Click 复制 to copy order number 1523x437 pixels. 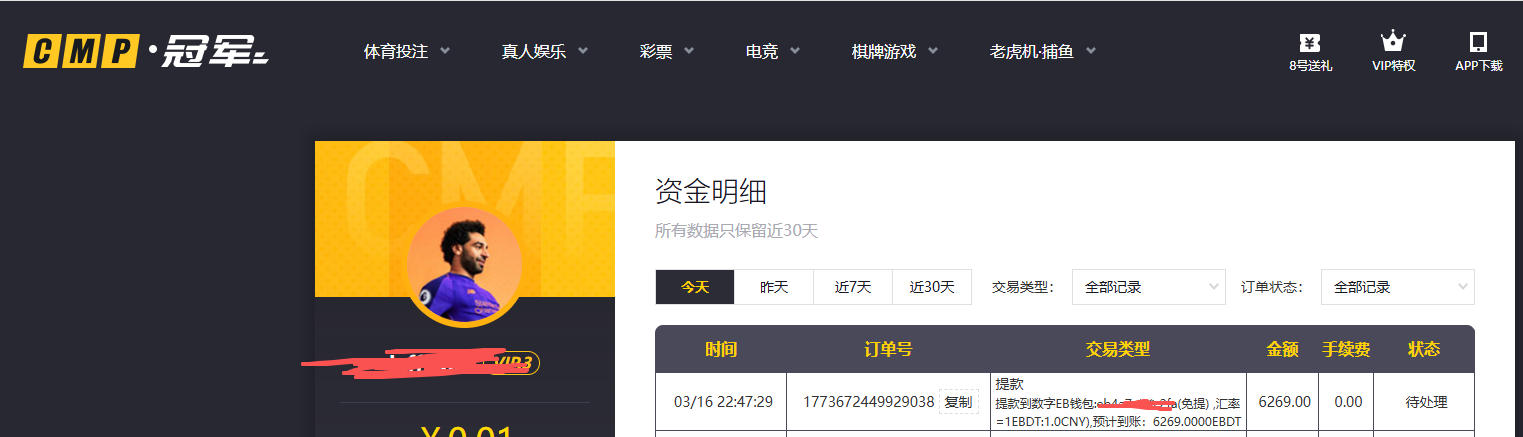click(x=958, y=402)
